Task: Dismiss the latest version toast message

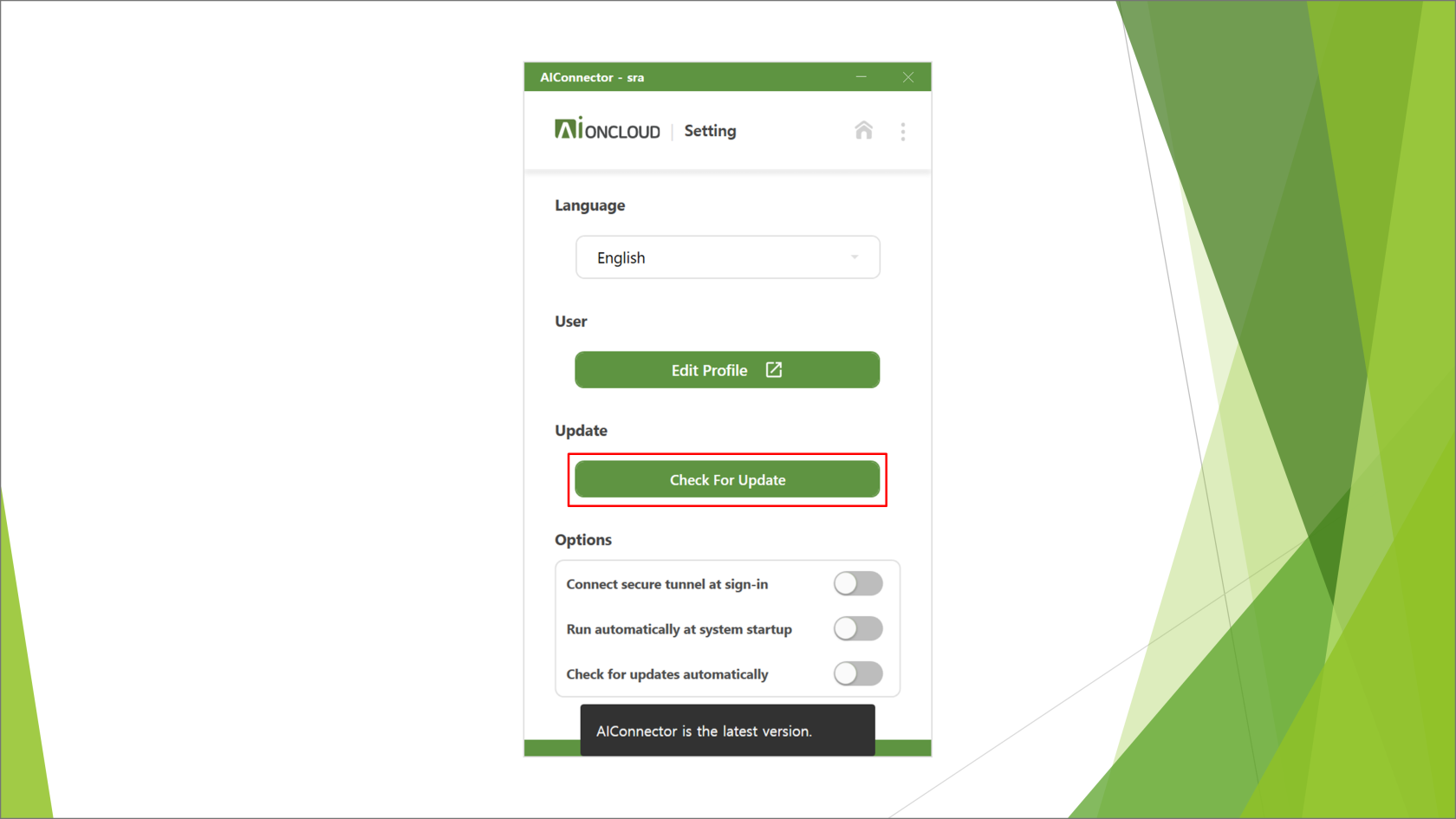Action: (727, 731)
